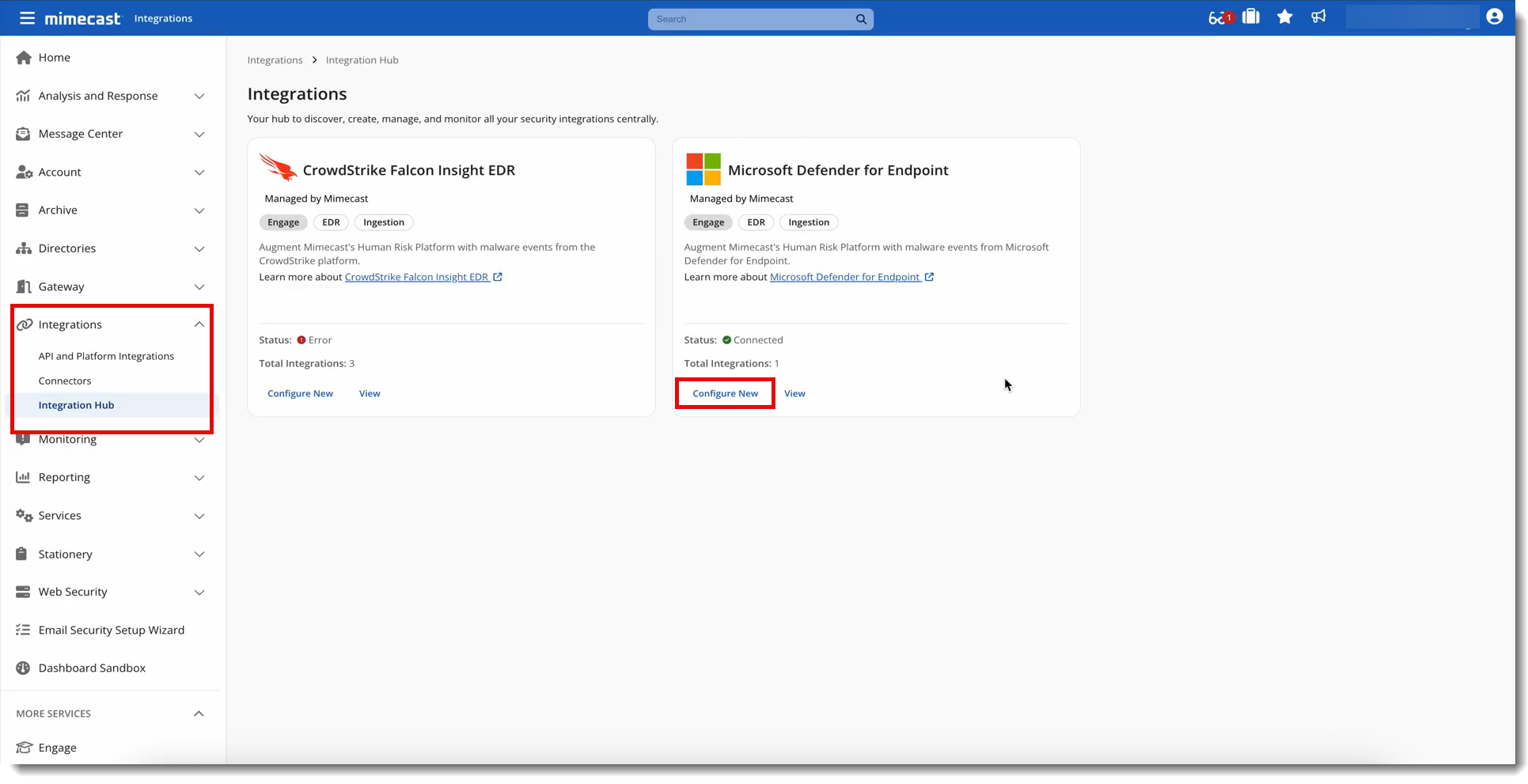Click the Search input field
Screen dimensions: 1528x784
point(752,19)
